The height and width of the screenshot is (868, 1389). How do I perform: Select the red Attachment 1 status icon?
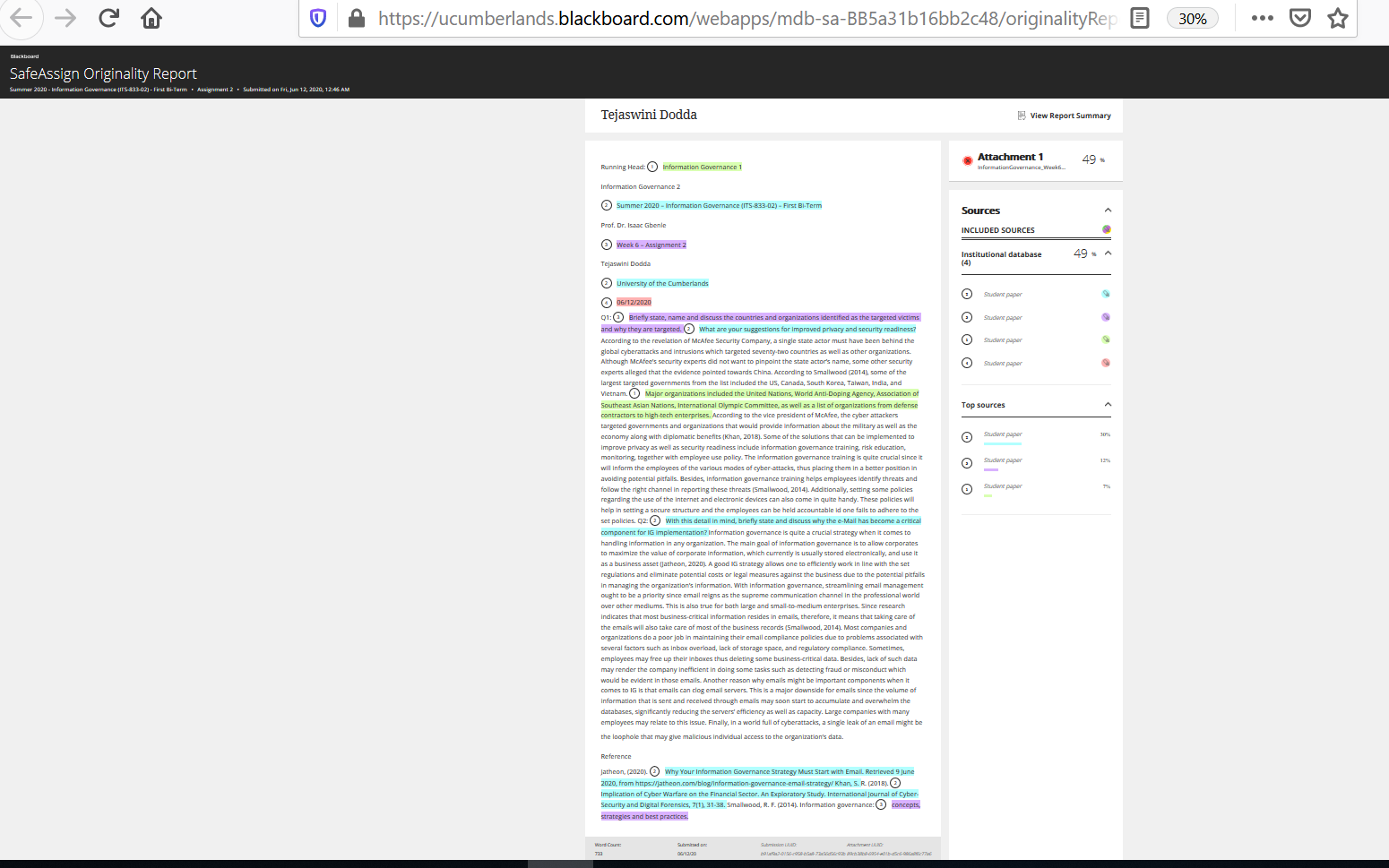(967, 161)
